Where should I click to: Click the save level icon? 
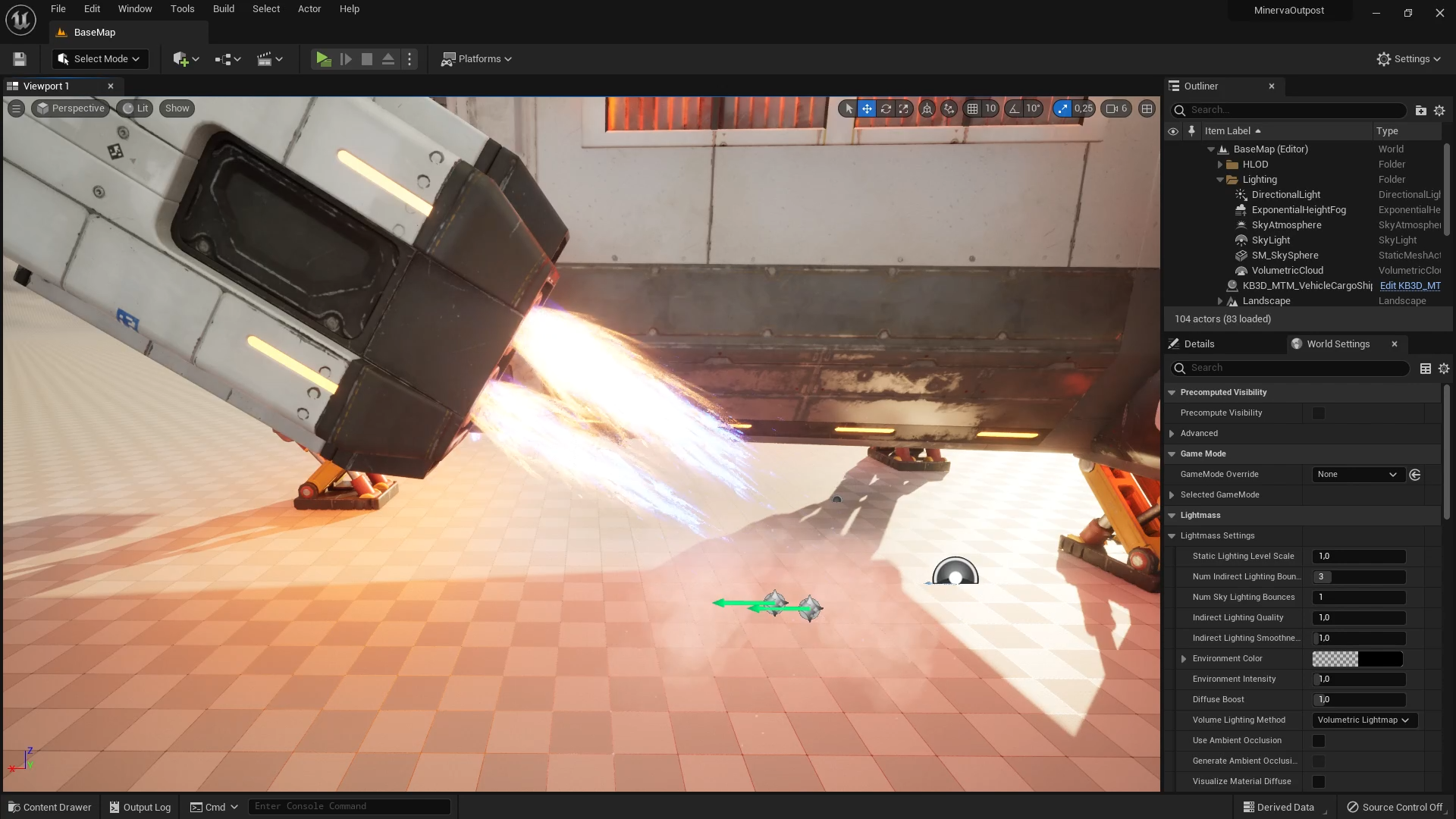[x=20, y=59]
